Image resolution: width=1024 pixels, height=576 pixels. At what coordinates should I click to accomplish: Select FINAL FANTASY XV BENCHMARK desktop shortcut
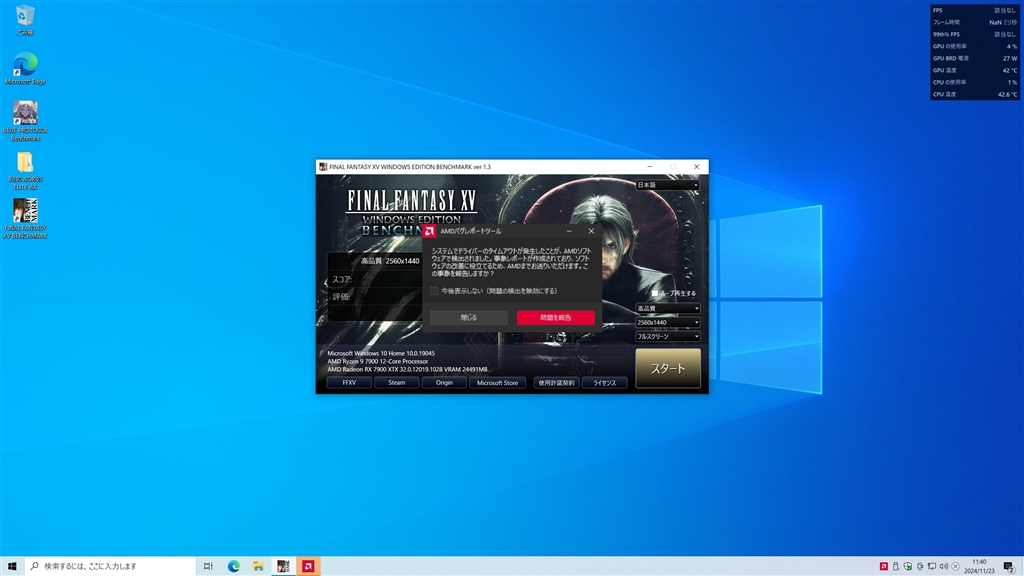(25, 219)
